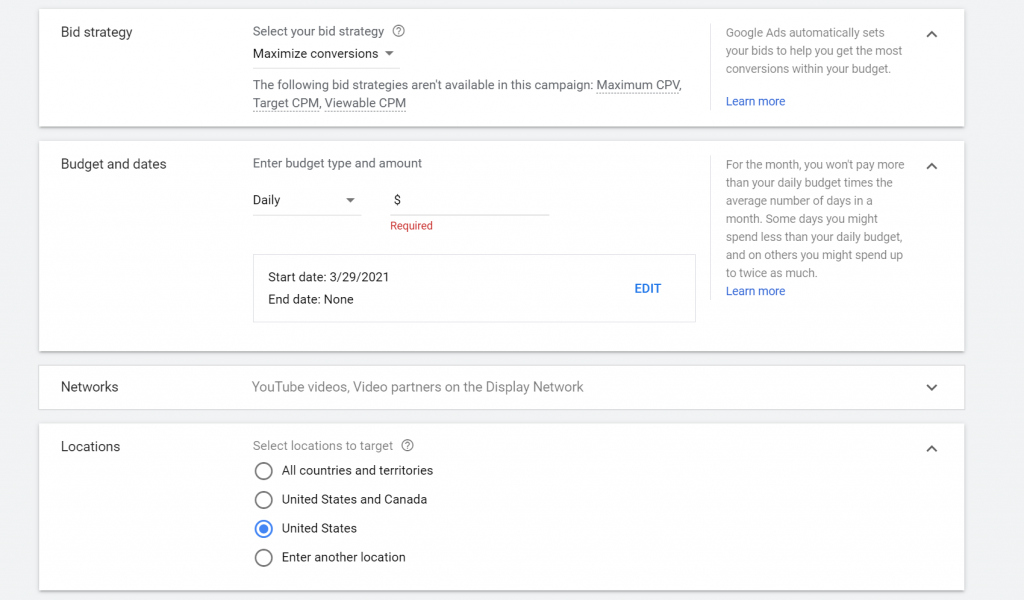Expand the Networks section
Screen dimensions: 1024x600
tap(932, 387)
